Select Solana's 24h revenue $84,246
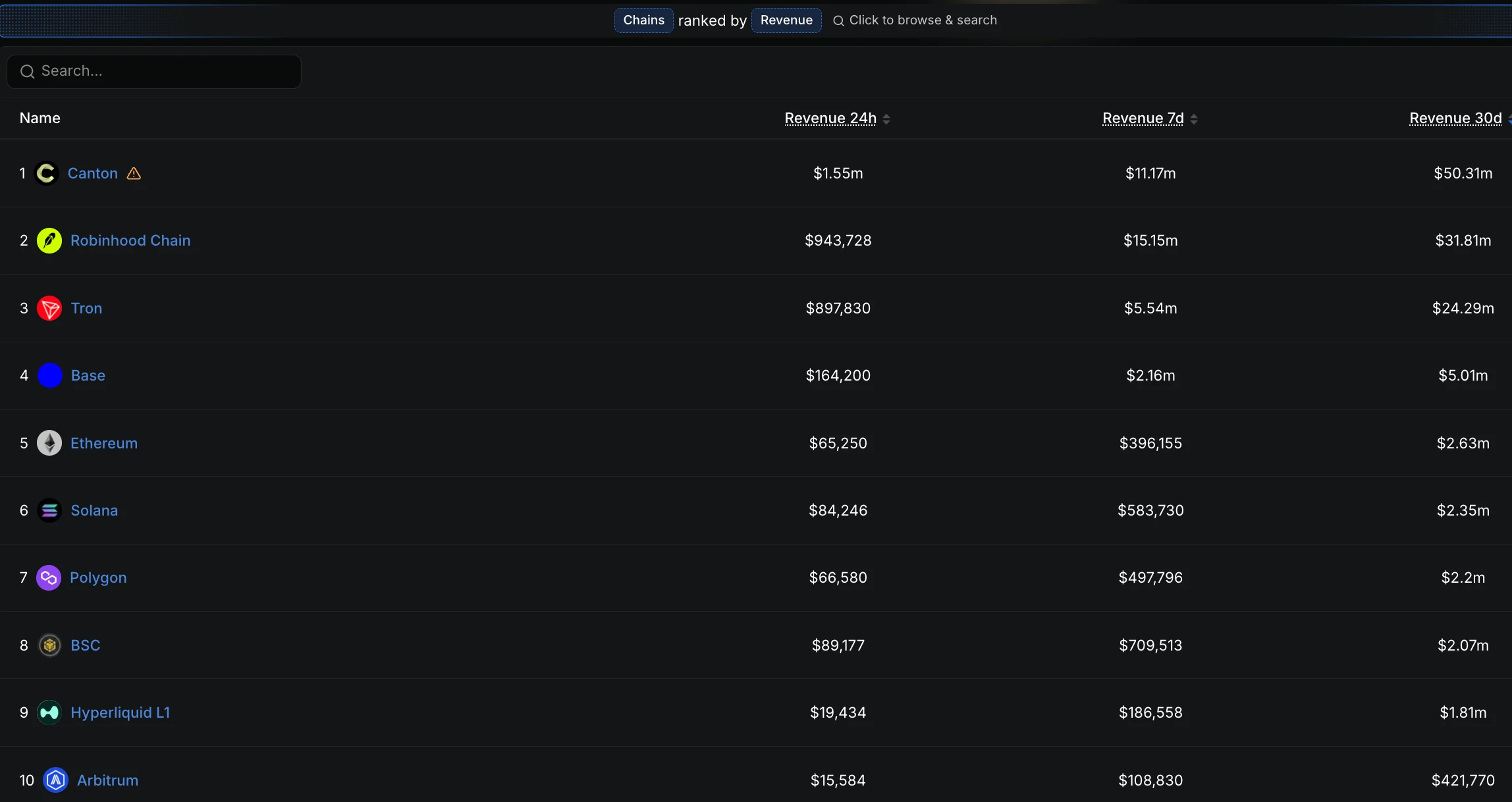 tap(838, 510)
